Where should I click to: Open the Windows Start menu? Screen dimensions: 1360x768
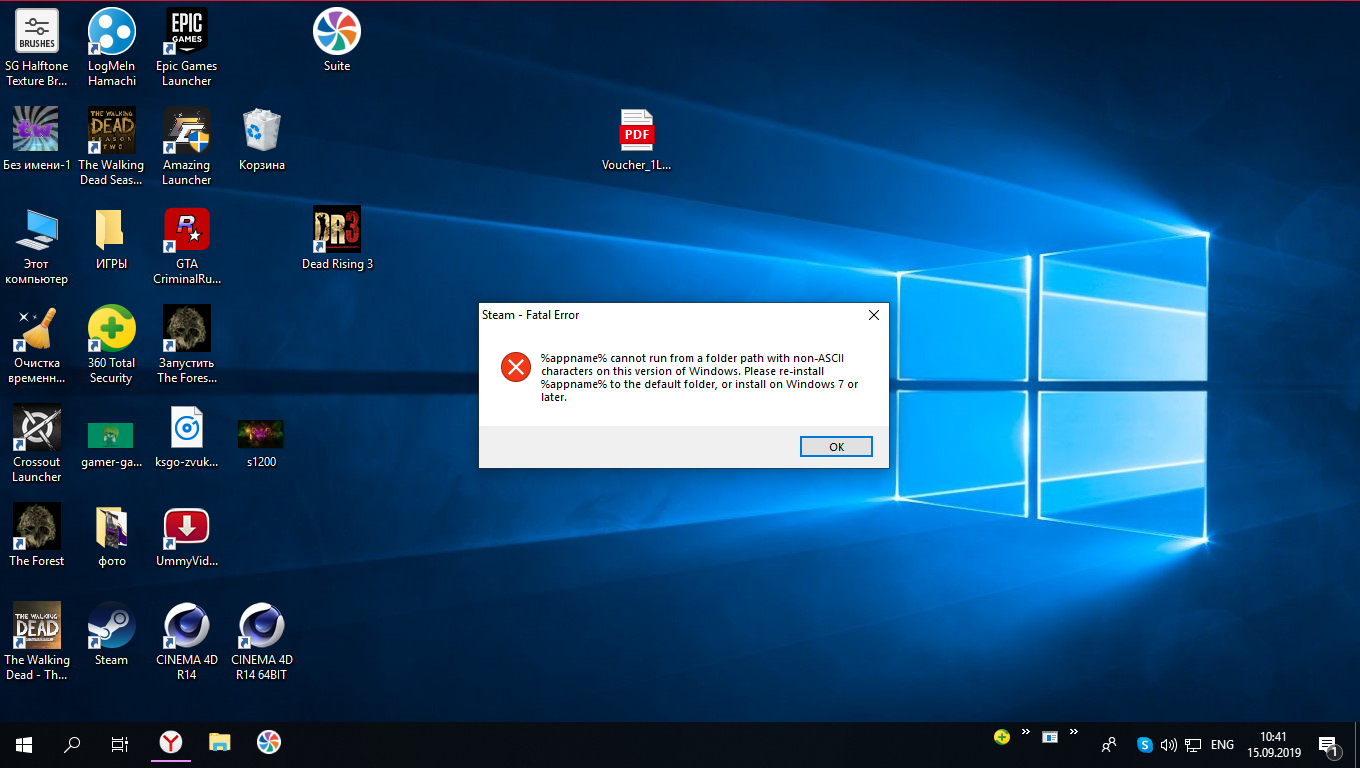pyautogui.click(x=24, y=744)
